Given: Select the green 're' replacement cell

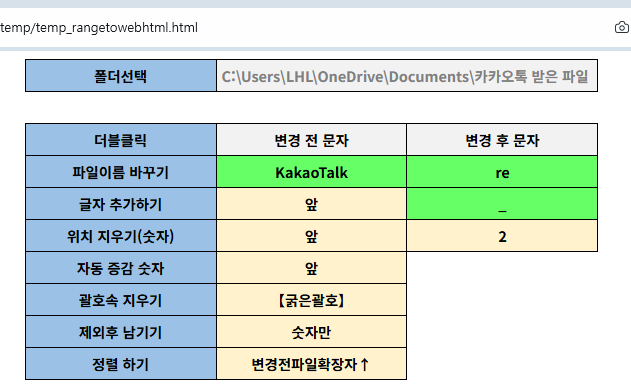Looking at the screenshot, I should (x=502, y=172).
